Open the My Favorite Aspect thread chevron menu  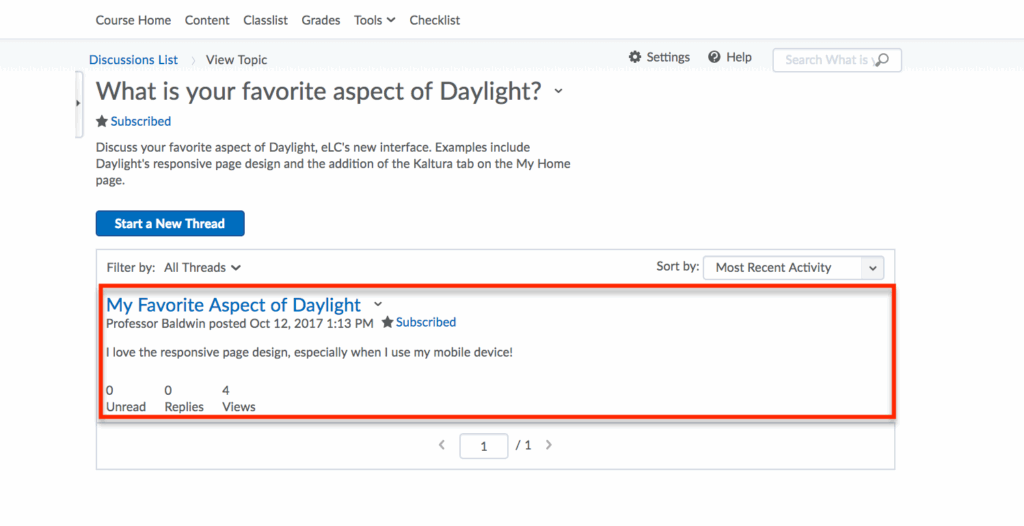(378, 305)
